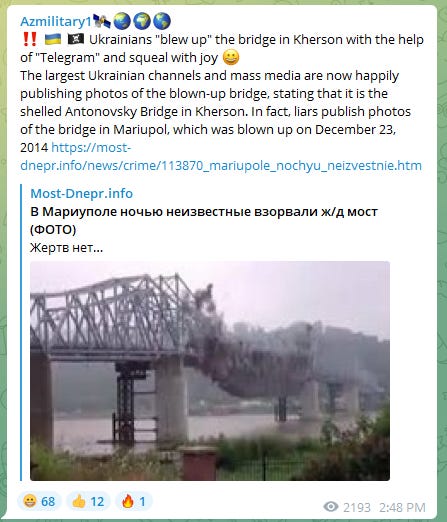Image resolution: width=447 pixels, height=522 pixels.
Task: Toggle the fire reaction with 1
Action: point(134,501)
